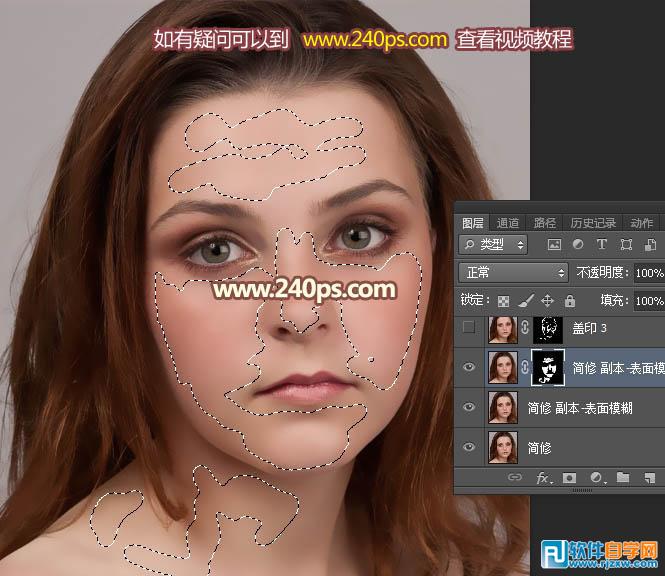Hide the selected 简修 副本 masked layer

[469, 367]
